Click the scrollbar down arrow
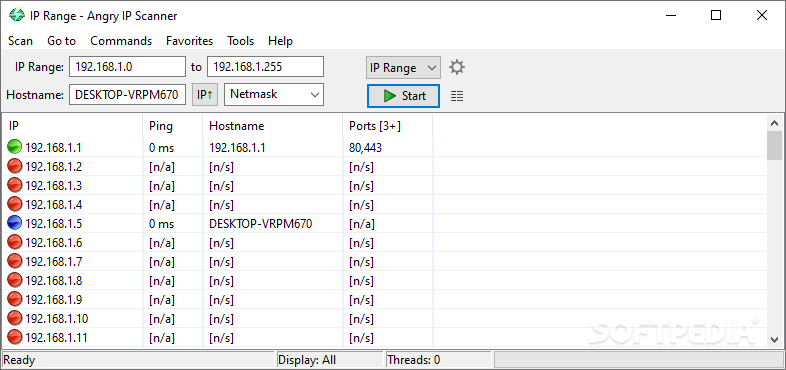 [774, 339]
